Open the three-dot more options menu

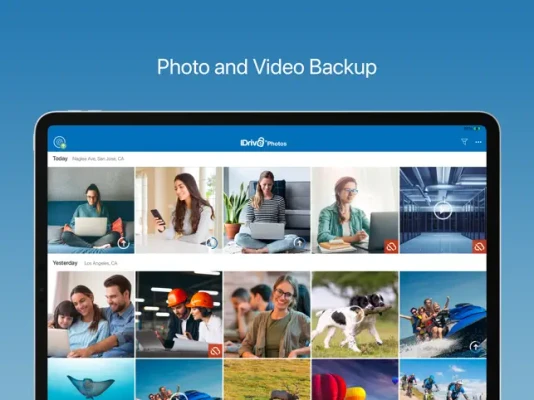point(478,142)
